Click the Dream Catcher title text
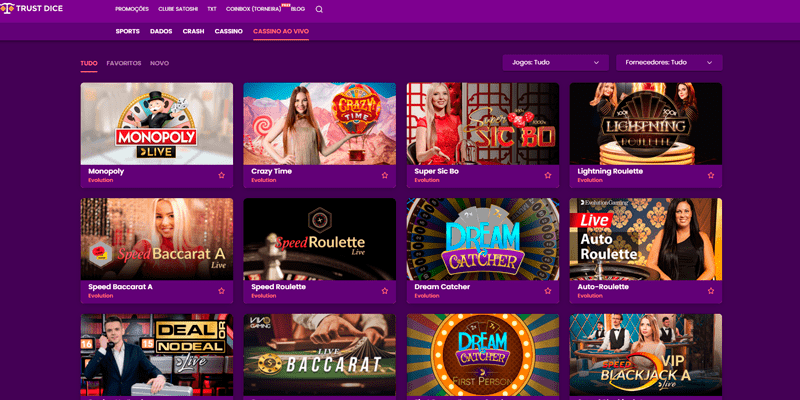800x400 pixels. (x=442, y=287)
